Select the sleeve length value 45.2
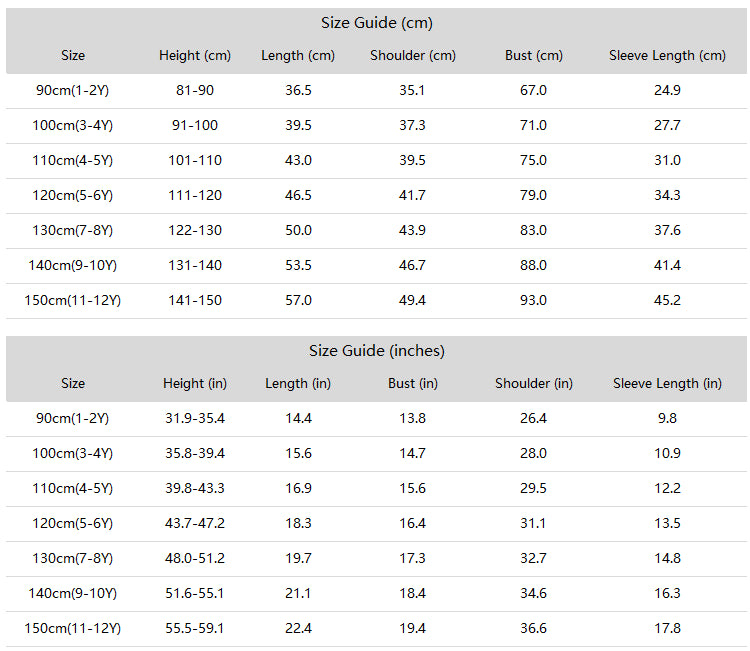 pos(667,300)
